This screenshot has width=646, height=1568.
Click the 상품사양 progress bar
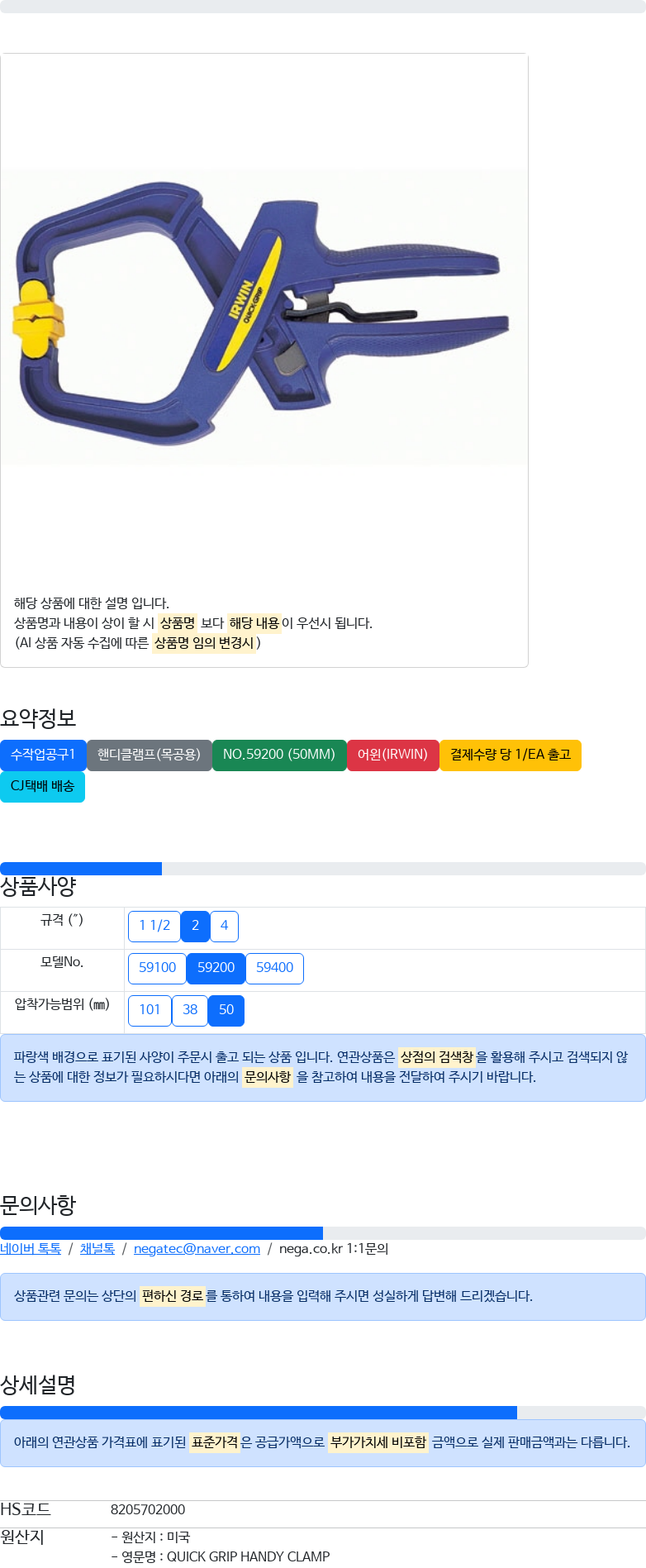(323, 869)
